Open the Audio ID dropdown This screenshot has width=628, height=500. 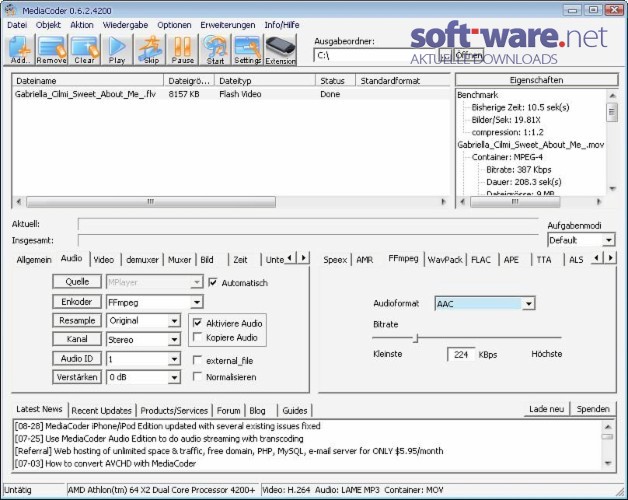[x=174, y=359]
